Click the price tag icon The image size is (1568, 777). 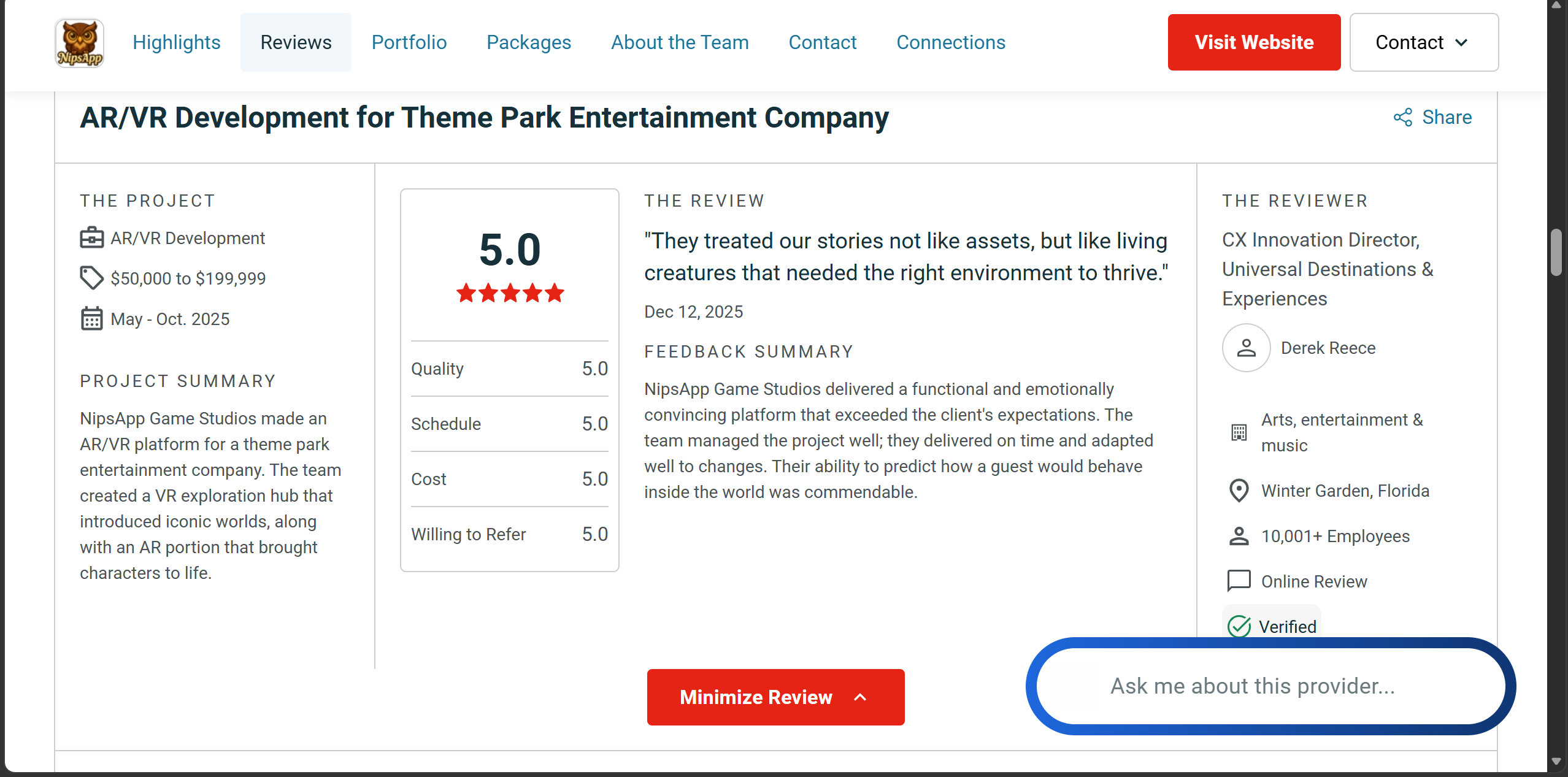[92, 278]
